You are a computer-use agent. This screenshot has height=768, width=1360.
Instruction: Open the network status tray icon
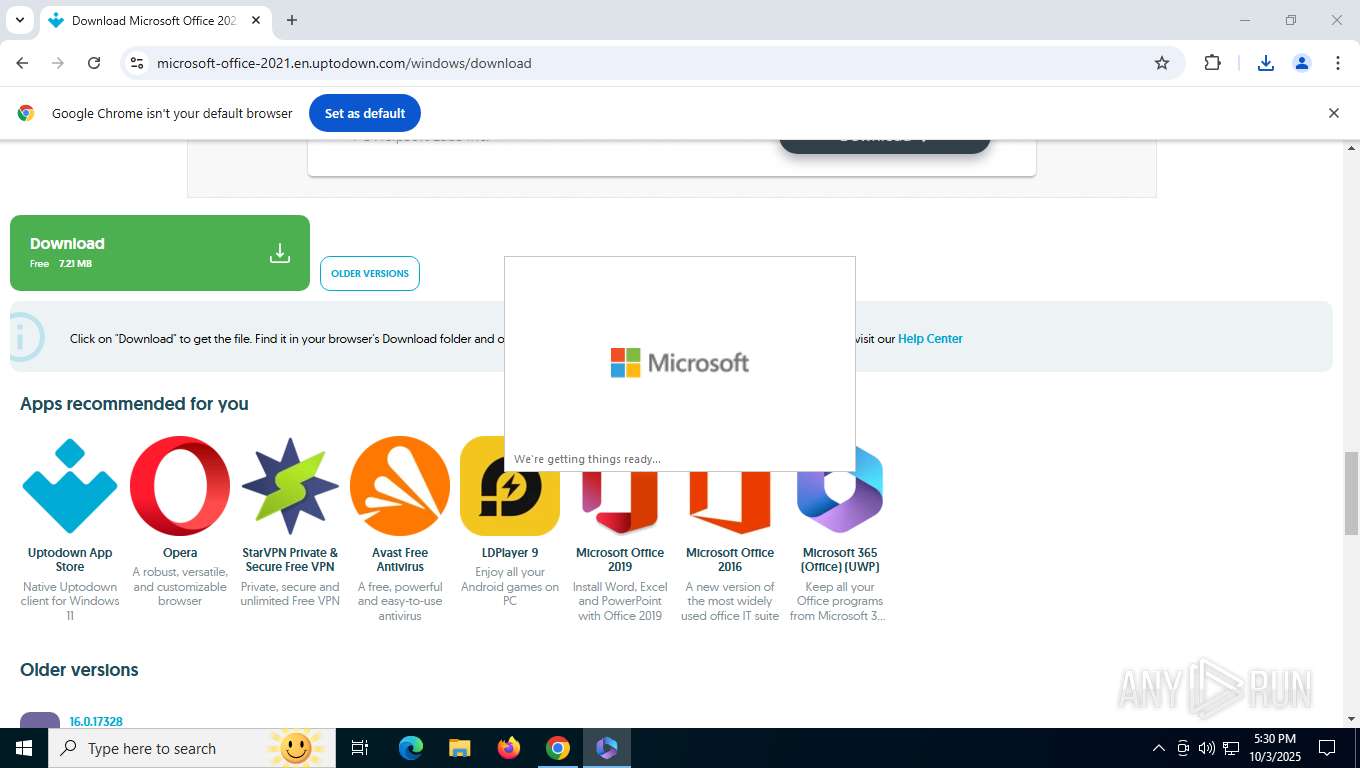[1231, 748]
